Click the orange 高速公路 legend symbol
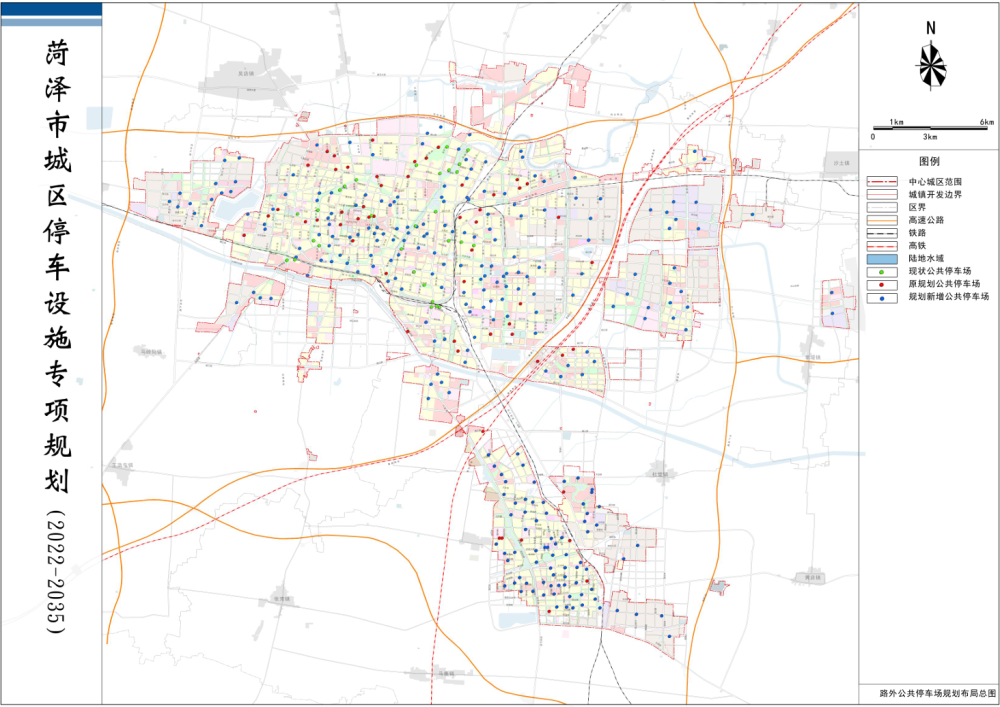This screenshot has width=1000, height=707. (x=882, y=220)
